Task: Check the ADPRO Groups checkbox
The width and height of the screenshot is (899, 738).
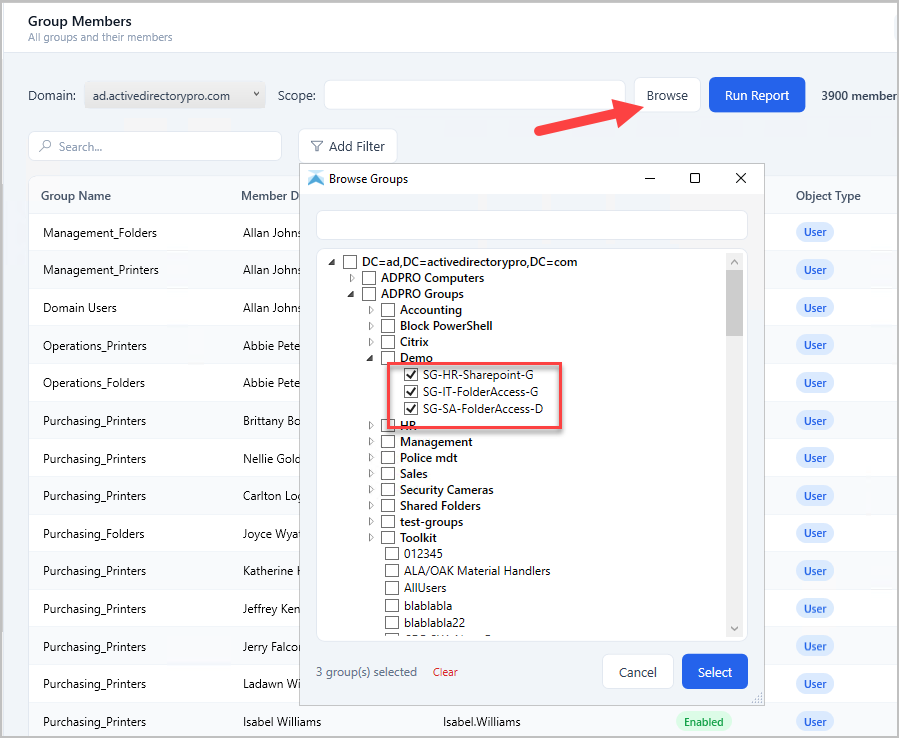Action: (x=369, y=294)
